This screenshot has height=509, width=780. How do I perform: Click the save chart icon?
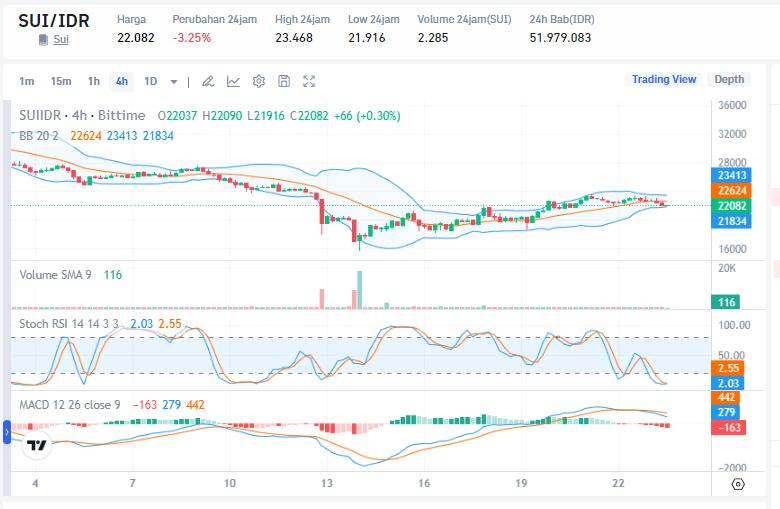[284, 81]
